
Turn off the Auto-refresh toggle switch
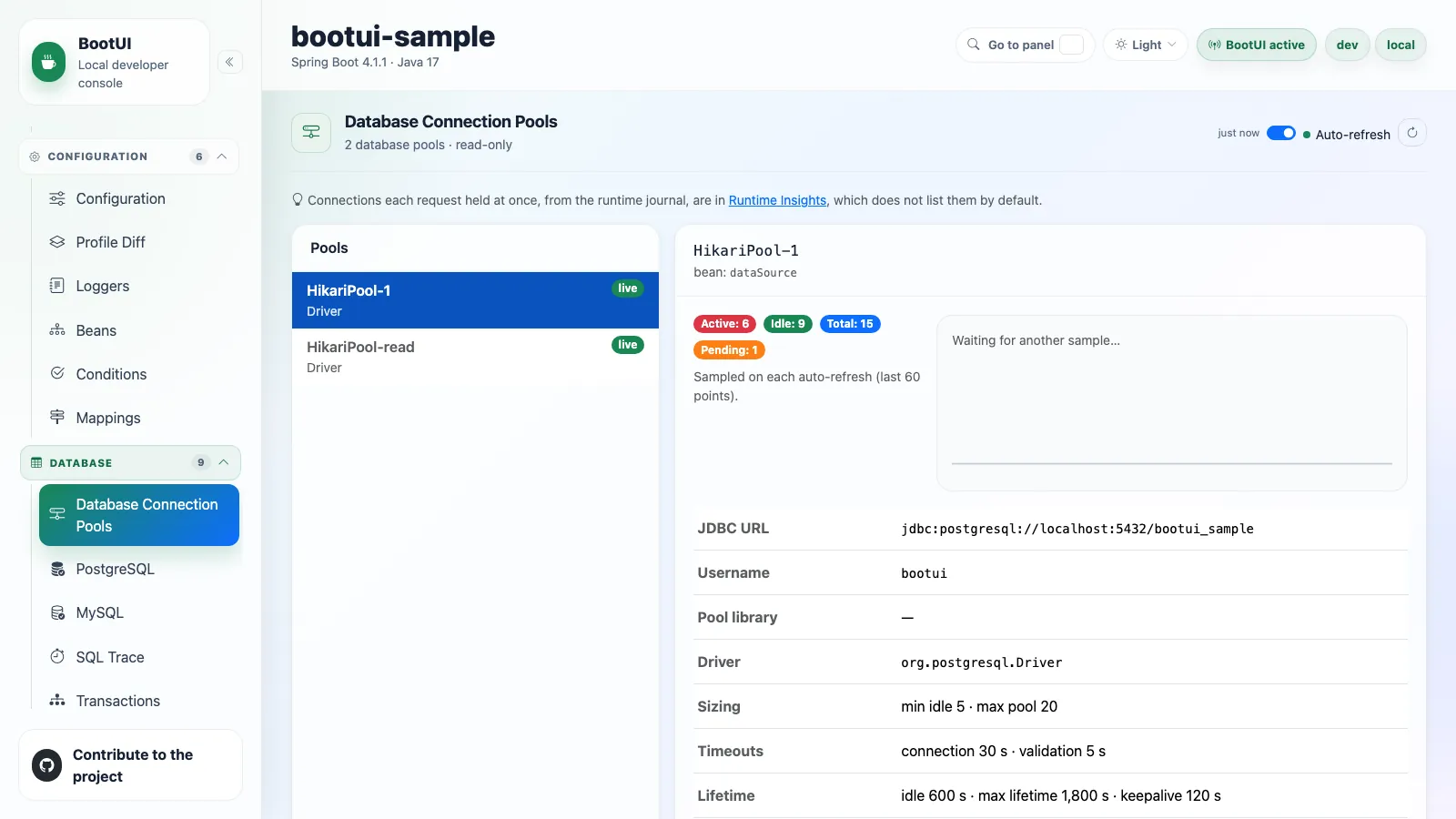[1281, 133]
